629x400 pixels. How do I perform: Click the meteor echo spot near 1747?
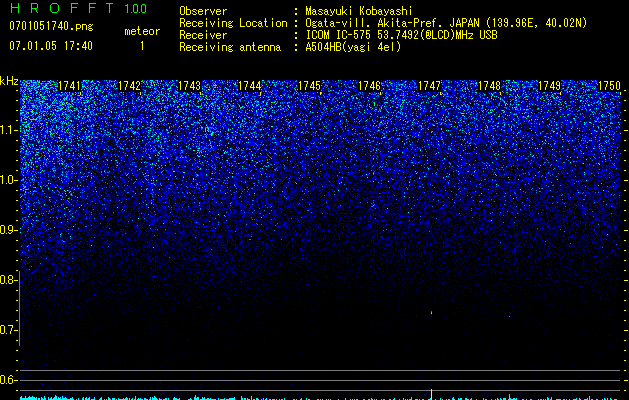coord(431,313)
